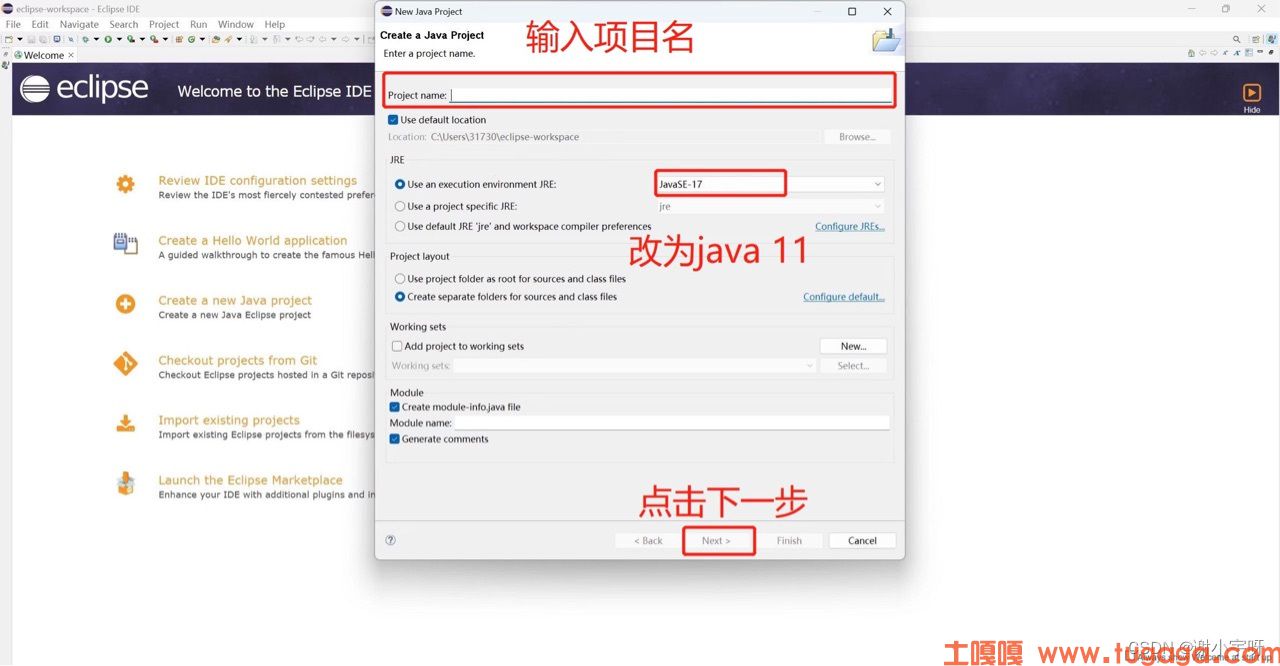Click the Cancel button
Image resolution: width=1280 pixels, height=666 pixels.
click(x=862, y=540)
